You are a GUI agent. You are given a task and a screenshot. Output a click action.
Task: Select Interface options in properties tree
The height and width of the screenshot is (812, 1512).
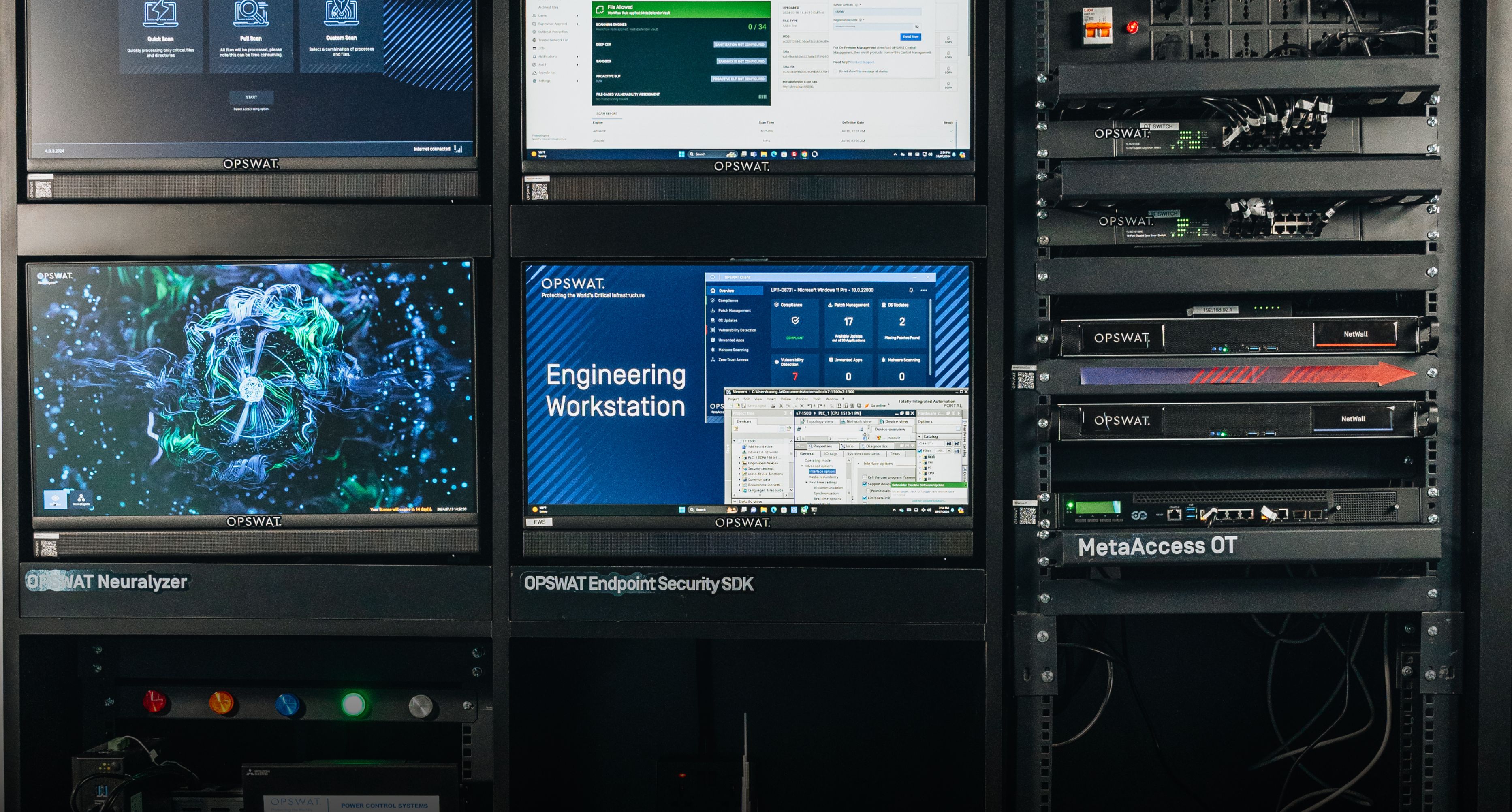[823, 472]
